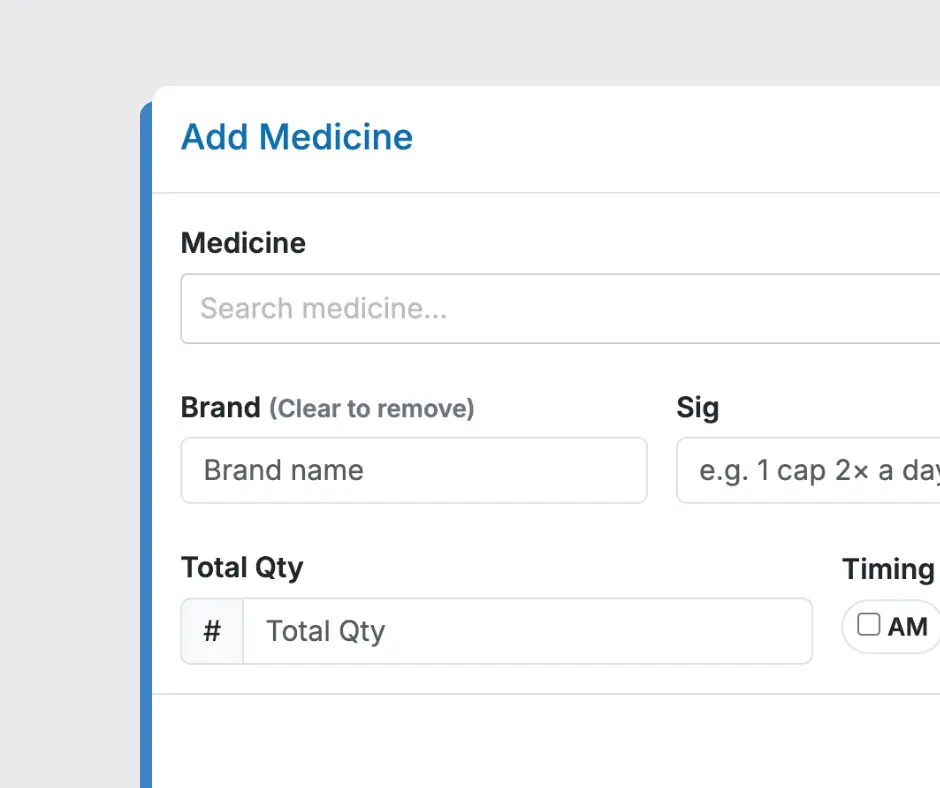
Task: Click the '(Clear to remove)' hint text
Action: pyautogui.click(x=372, y=409)
